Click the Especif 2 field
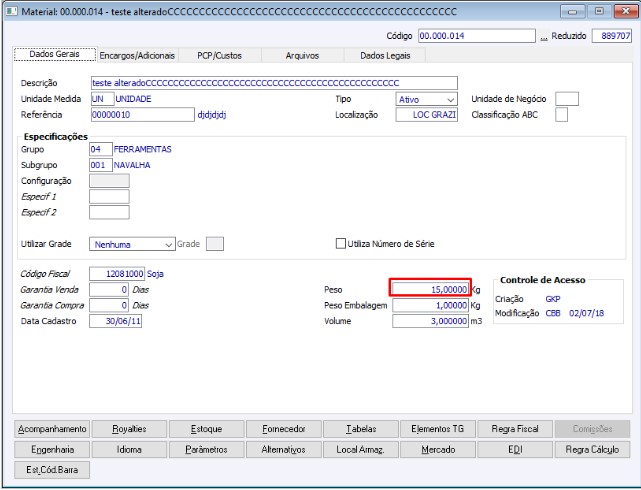 (x=109, y=213)
